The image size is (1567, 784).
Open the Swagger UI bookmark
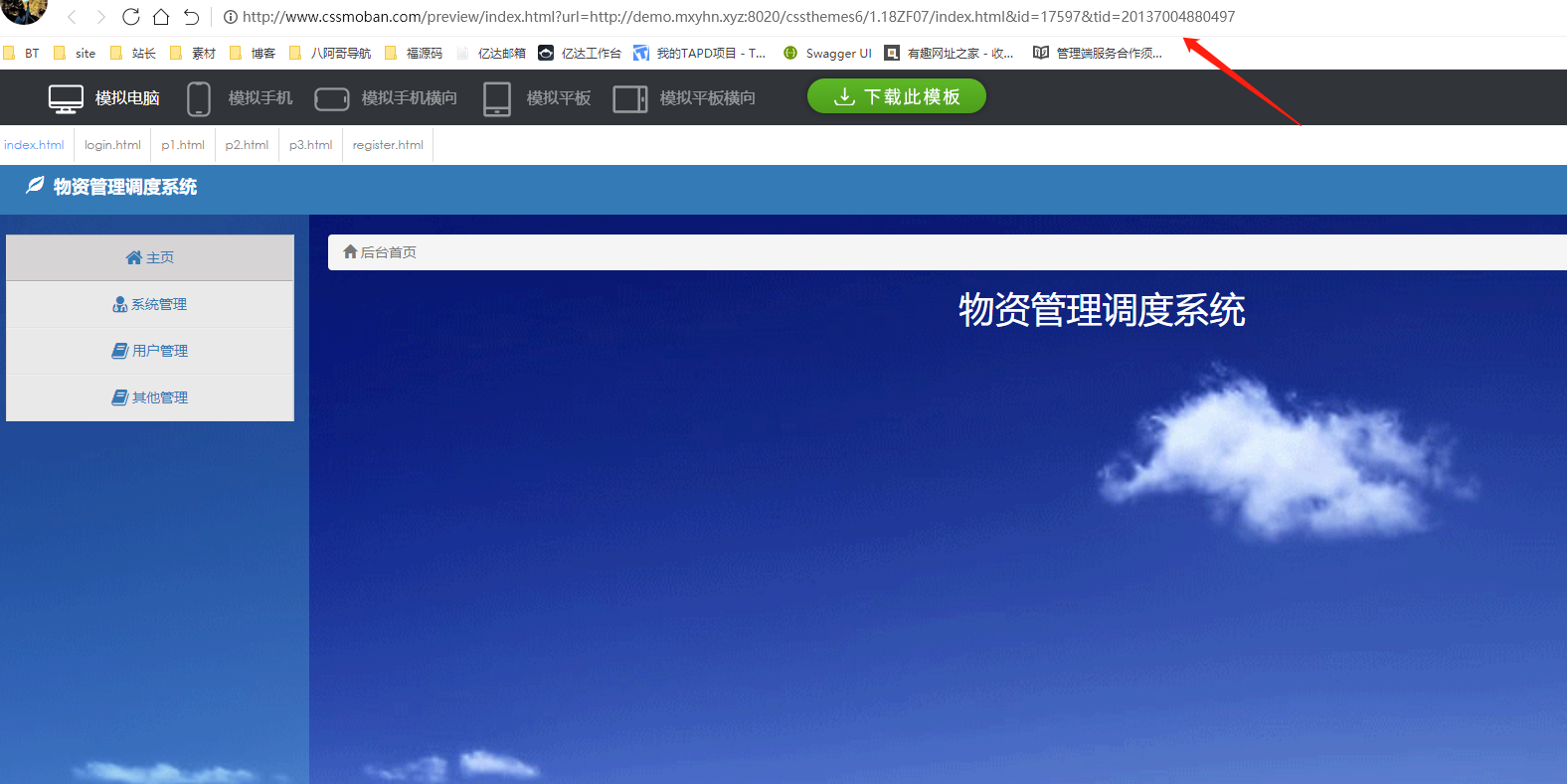coord(827,54)
